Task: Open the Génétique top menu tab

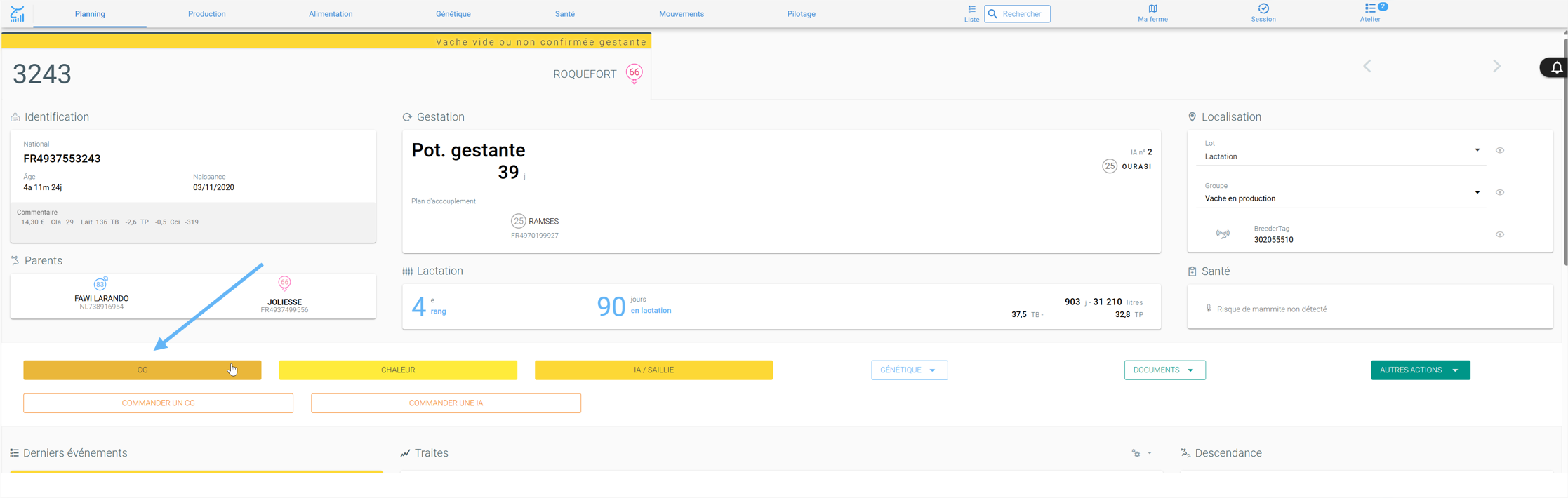Action: tap(453, 14)
